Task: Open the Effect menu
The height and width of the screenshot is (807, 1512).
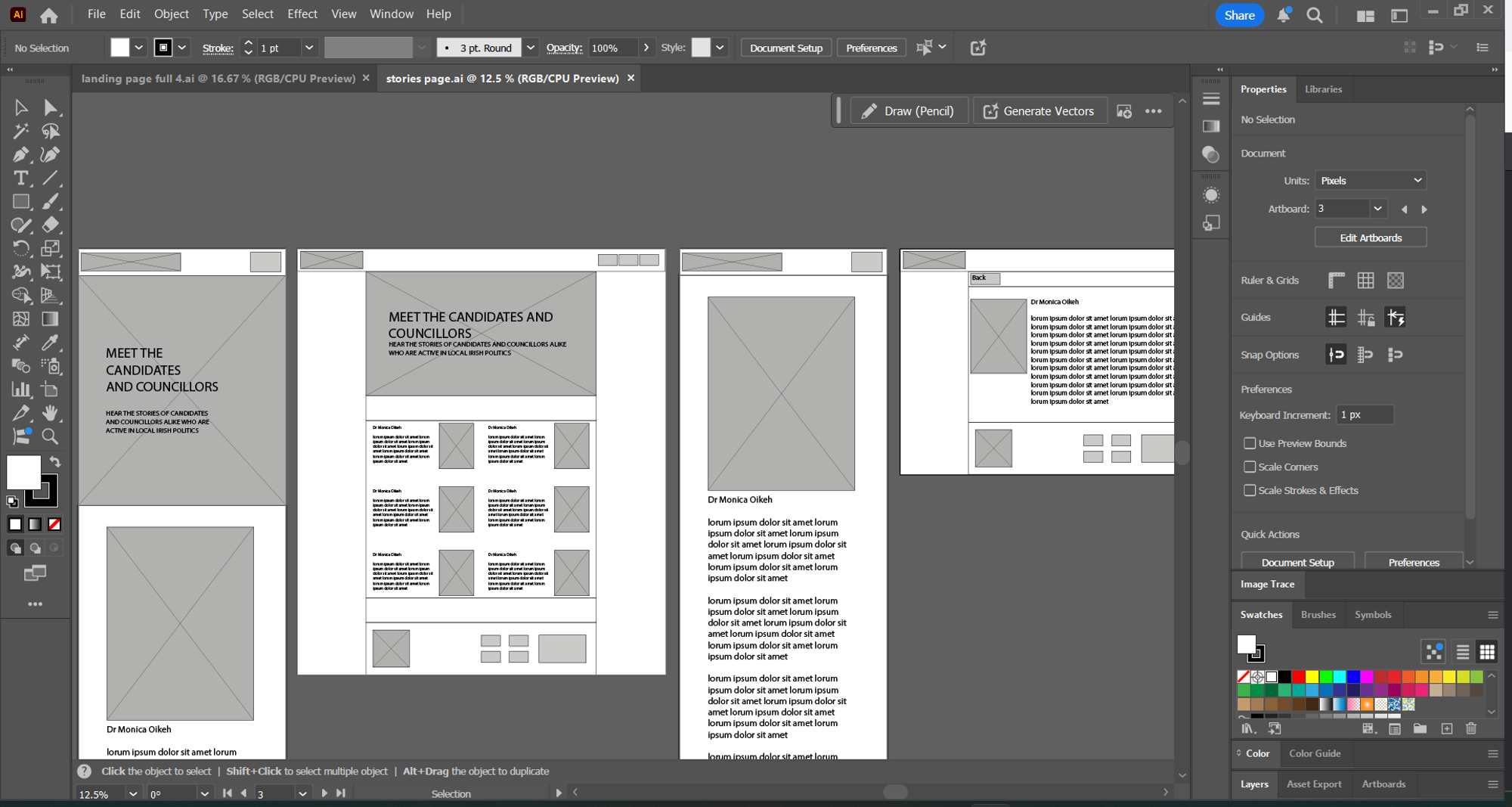Action: point(302,14)
